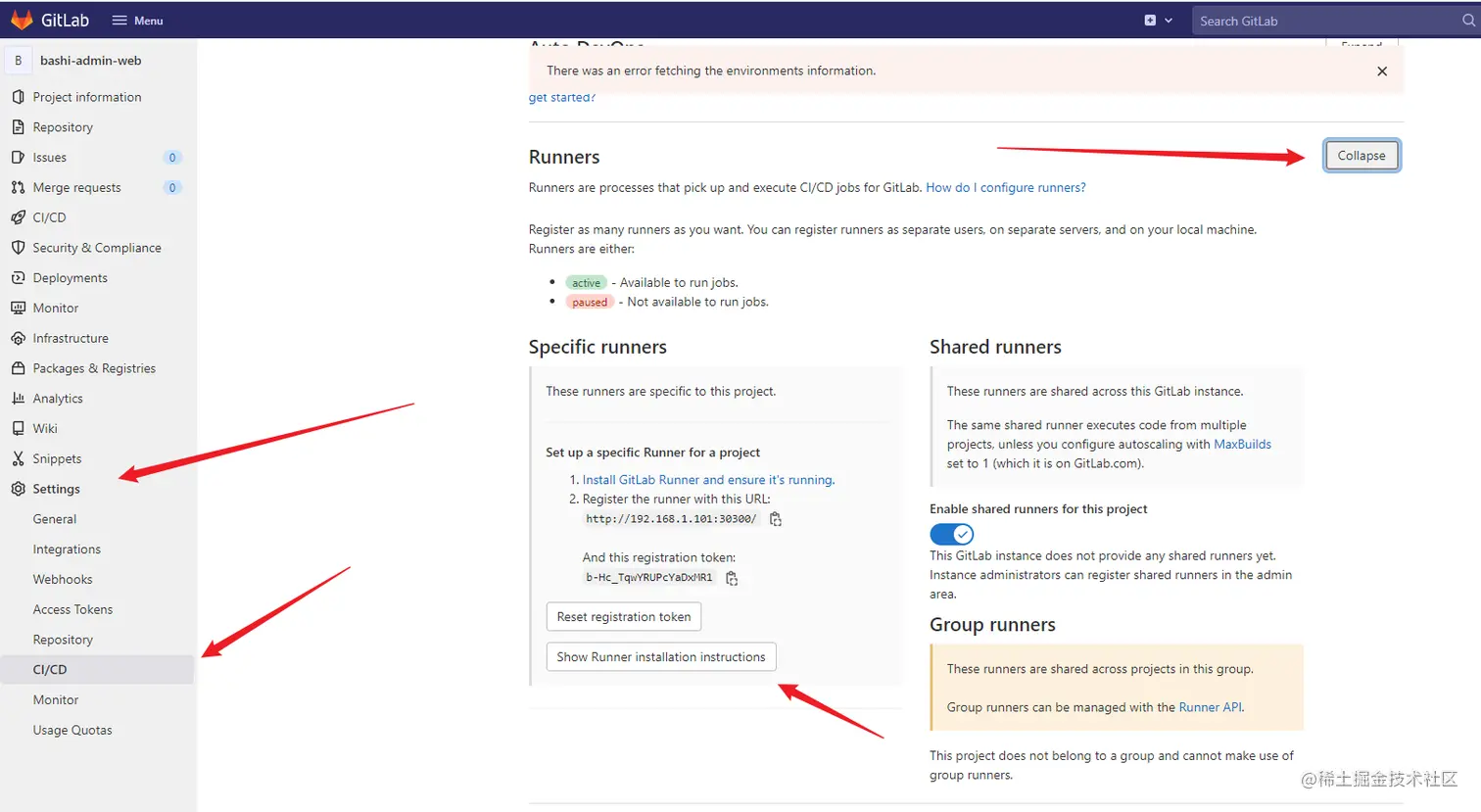
Task: Open the bashi-admin-web project avatar
Action: (x=19, y=61)
